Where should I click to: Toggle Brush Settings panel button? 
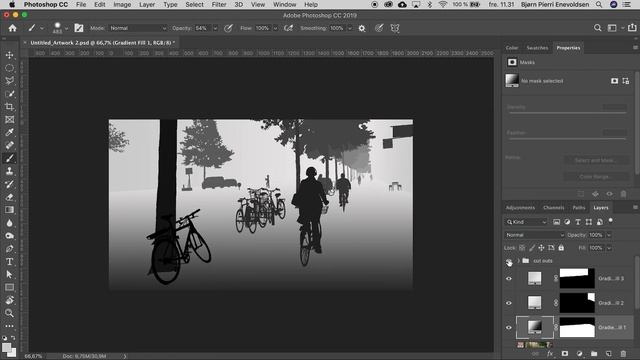(79, 28)
